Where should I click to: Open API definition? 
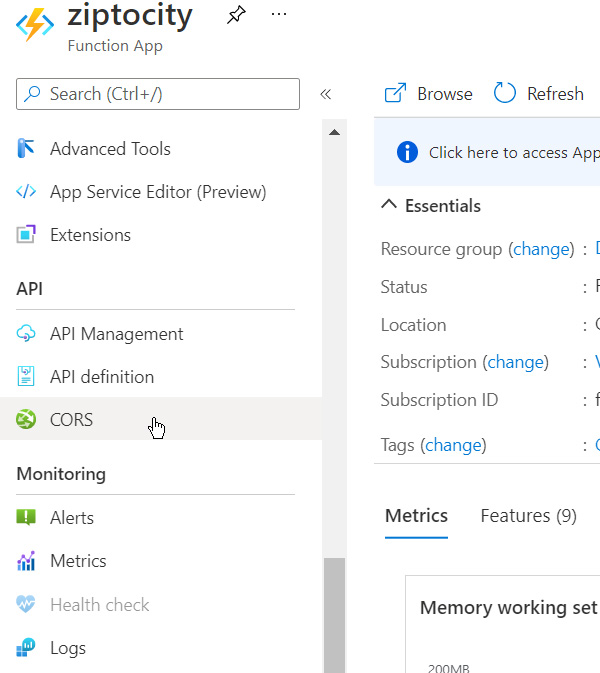coord(102,377)
